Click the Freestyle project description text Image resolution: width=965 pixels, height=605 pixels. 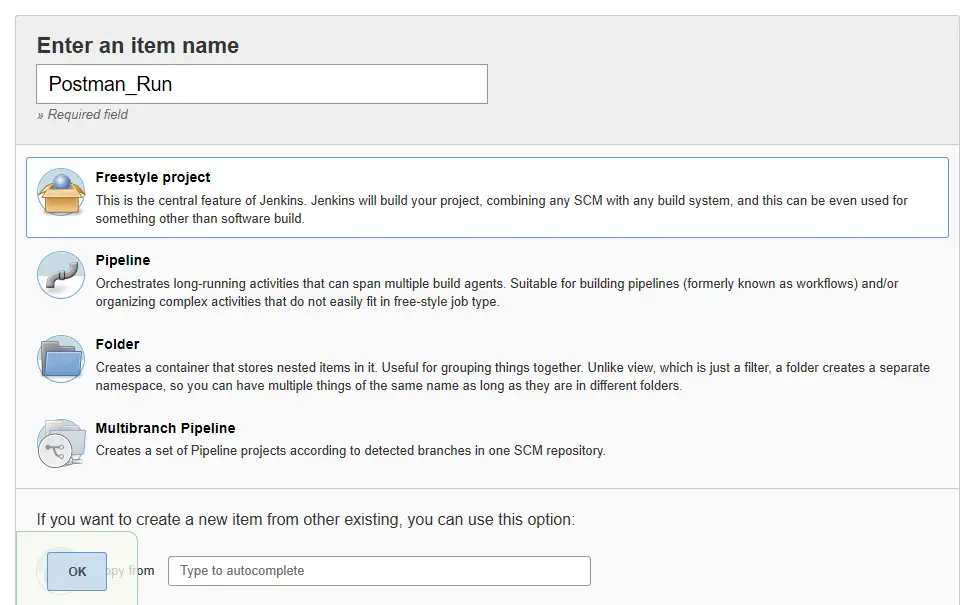[x=502, y=209]
